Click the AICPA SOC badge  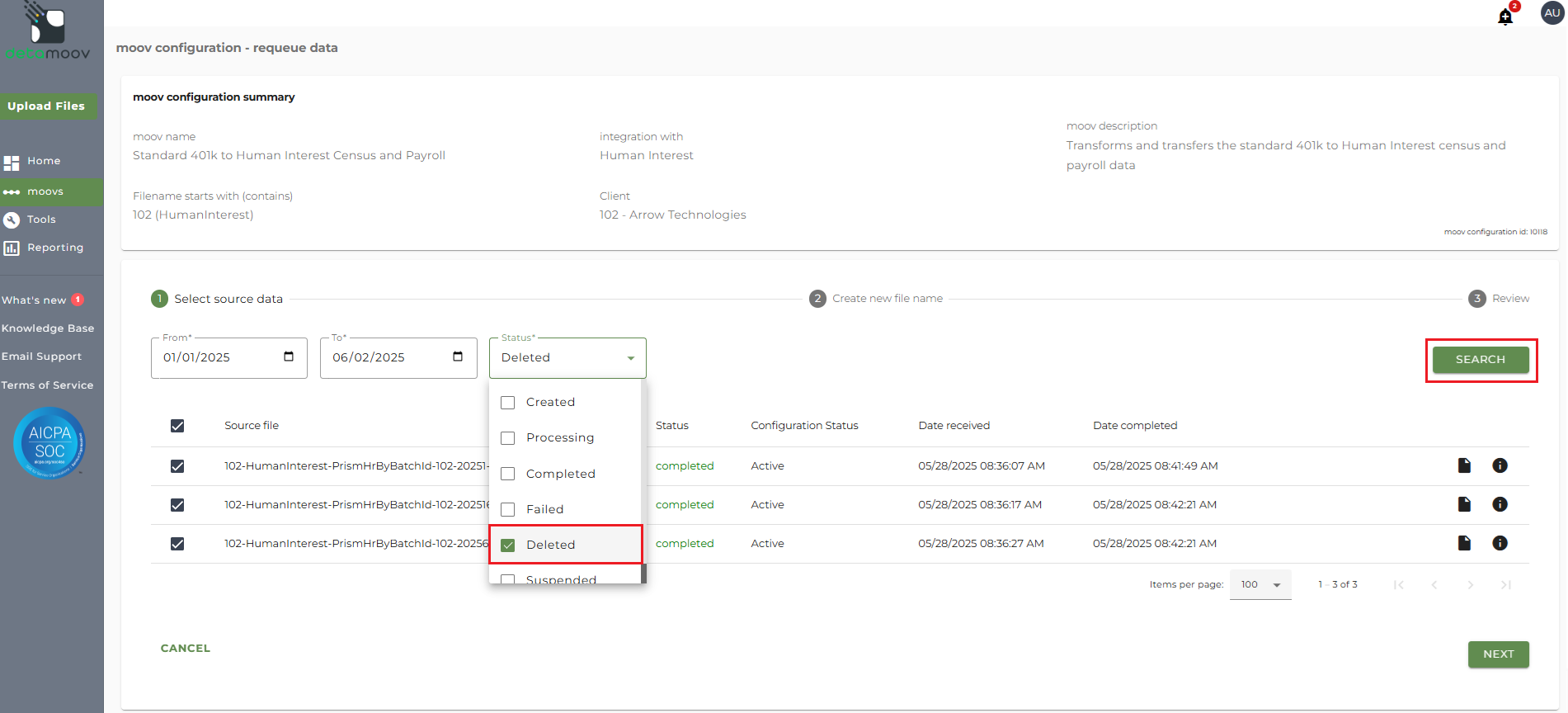(49, 443)
